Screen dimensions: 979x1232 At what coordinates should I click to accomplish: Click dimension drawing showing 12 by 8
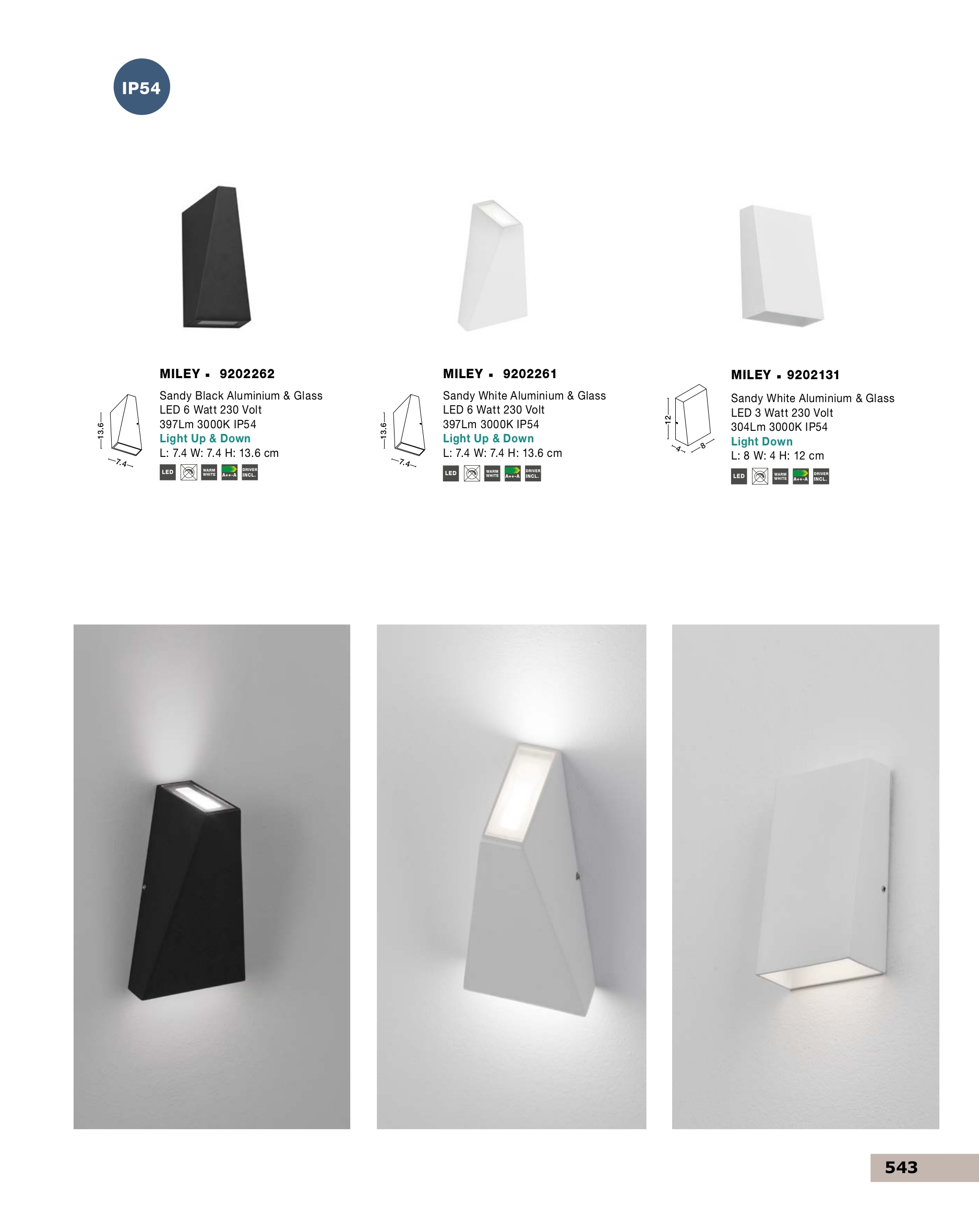tap(689, 418)
